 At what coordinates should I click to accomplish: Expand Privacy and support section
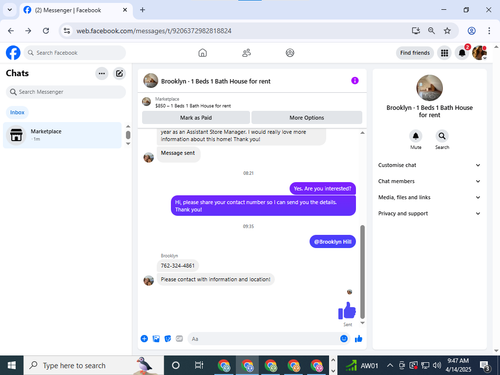tap(429, 213)
